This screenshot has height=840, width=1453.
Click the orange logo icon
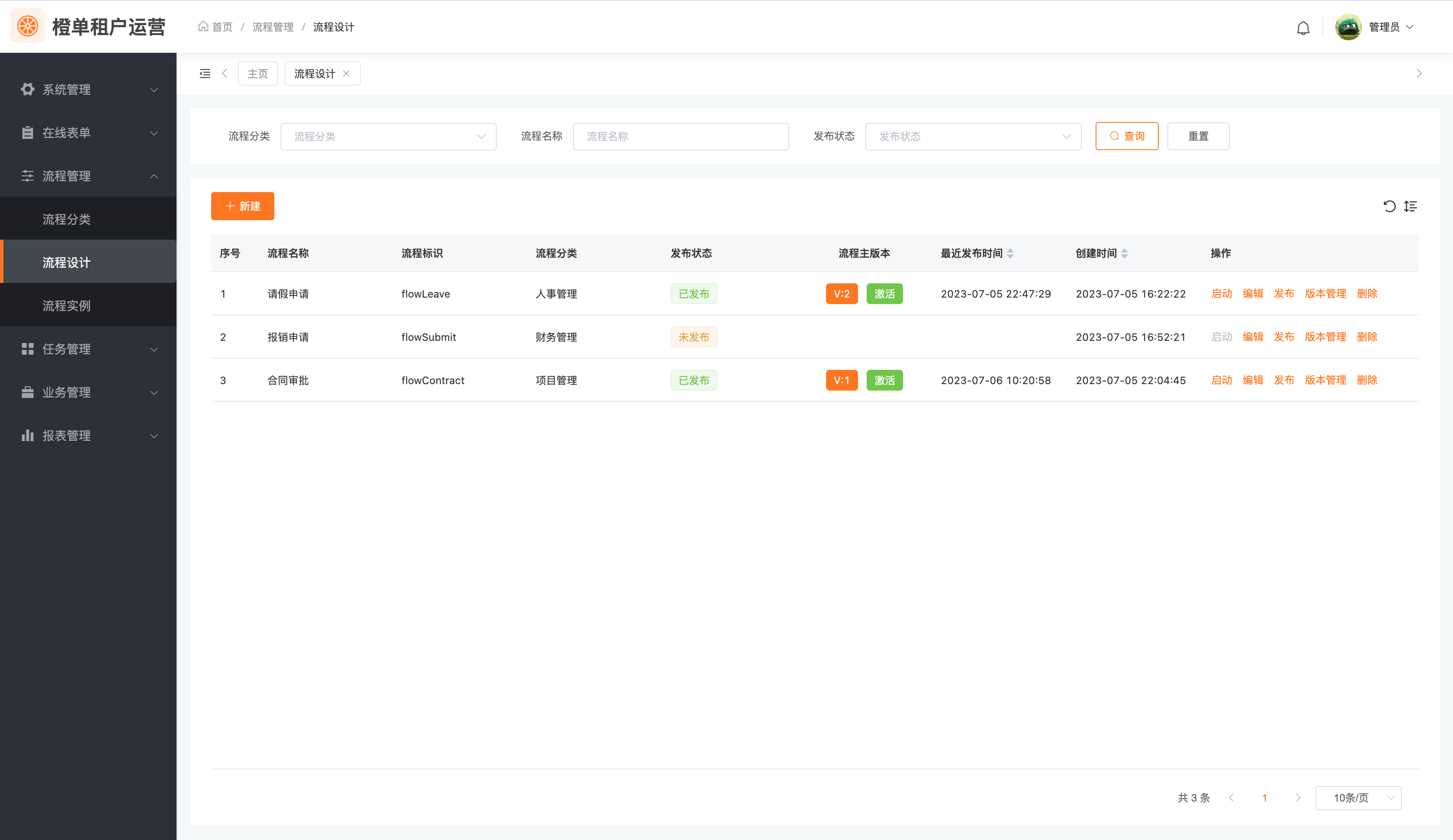click(27, 26)
